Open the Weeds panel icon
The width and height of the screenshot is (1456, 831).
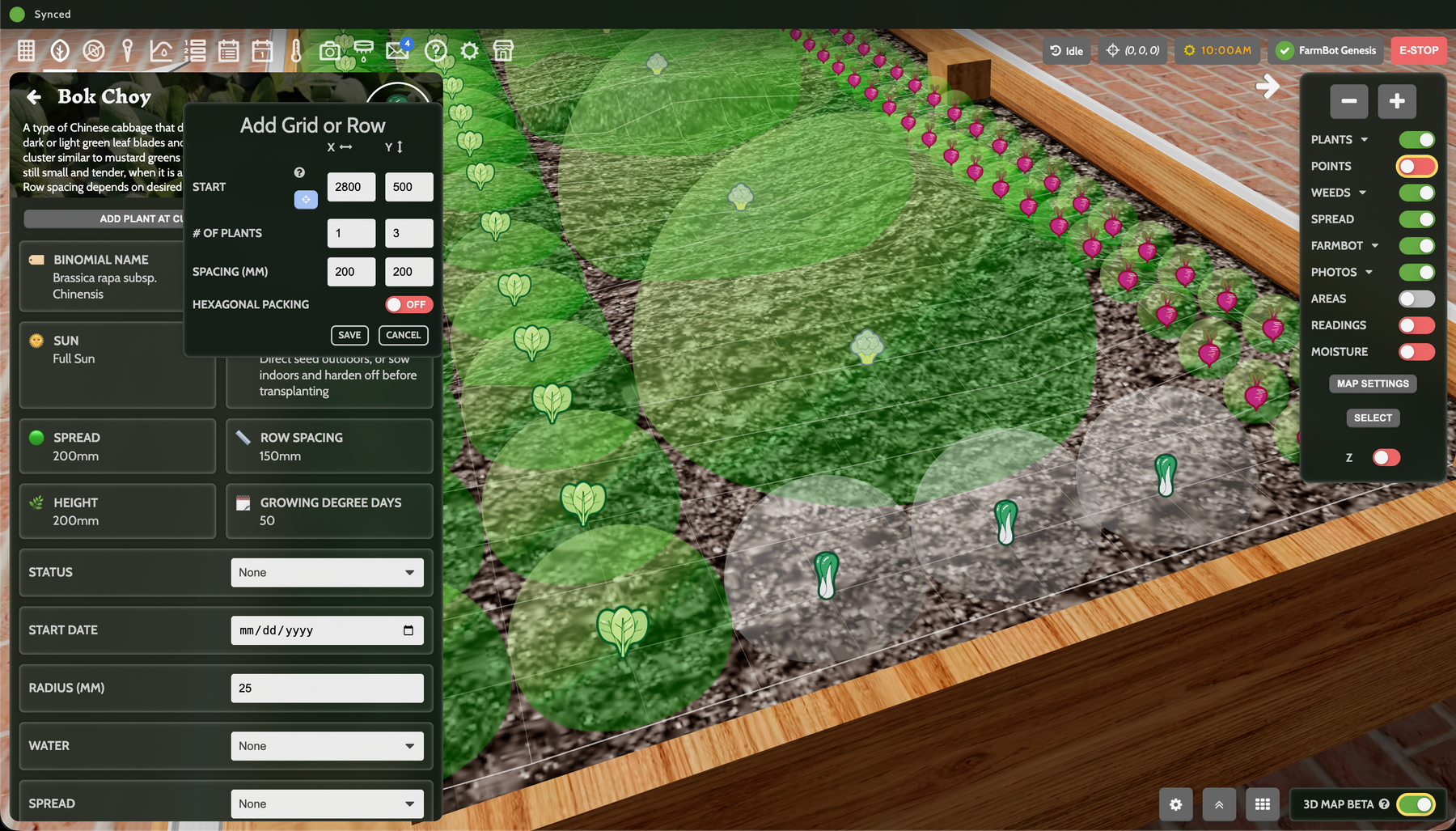coord(94,51)
